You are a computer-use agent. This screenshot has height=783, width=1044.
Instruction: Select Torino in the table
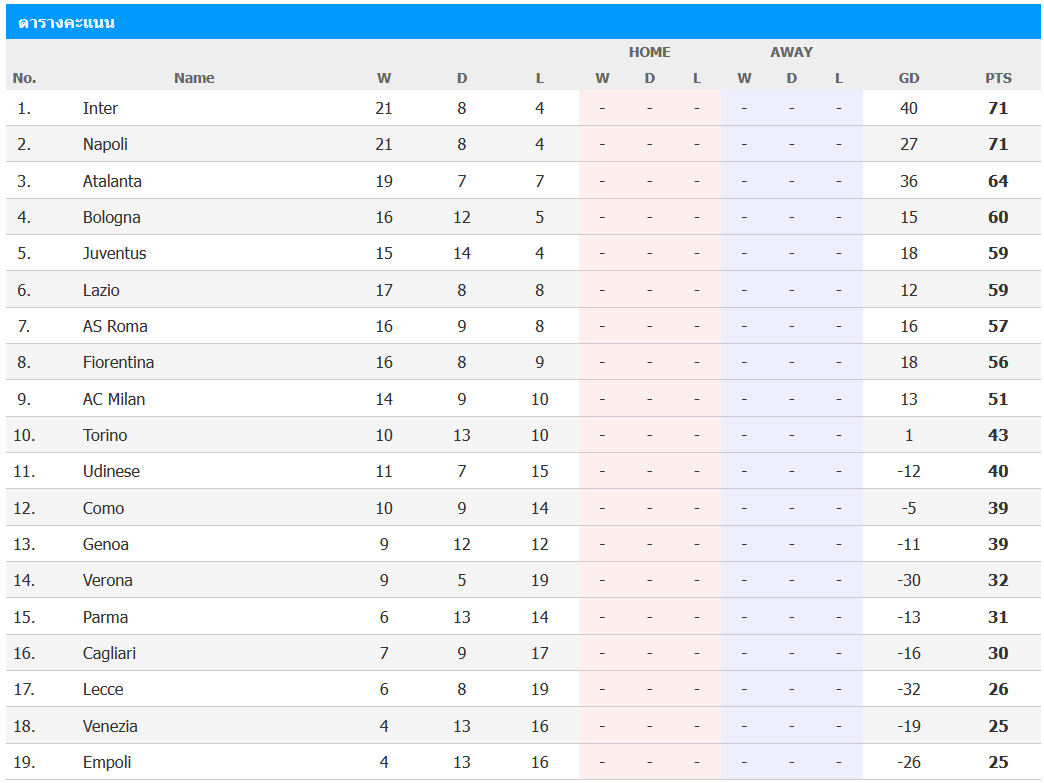pos(105,435)
